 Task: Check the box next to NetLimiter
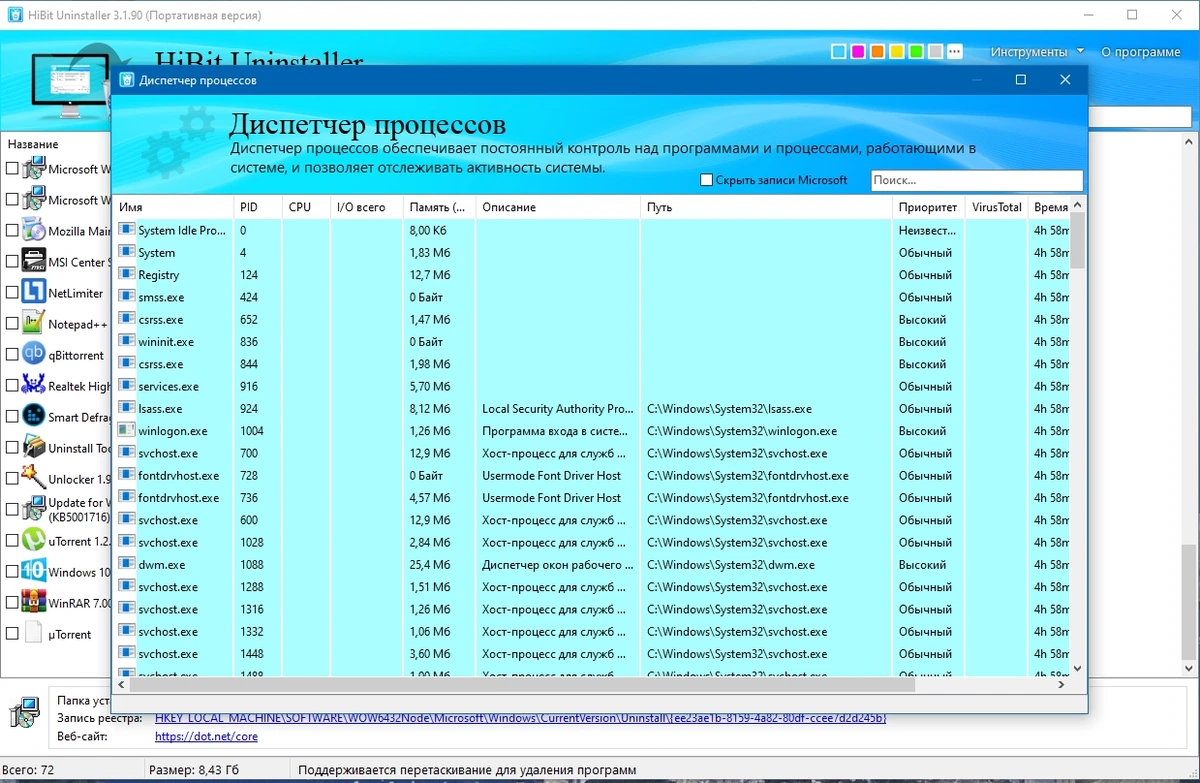(12, 292)
